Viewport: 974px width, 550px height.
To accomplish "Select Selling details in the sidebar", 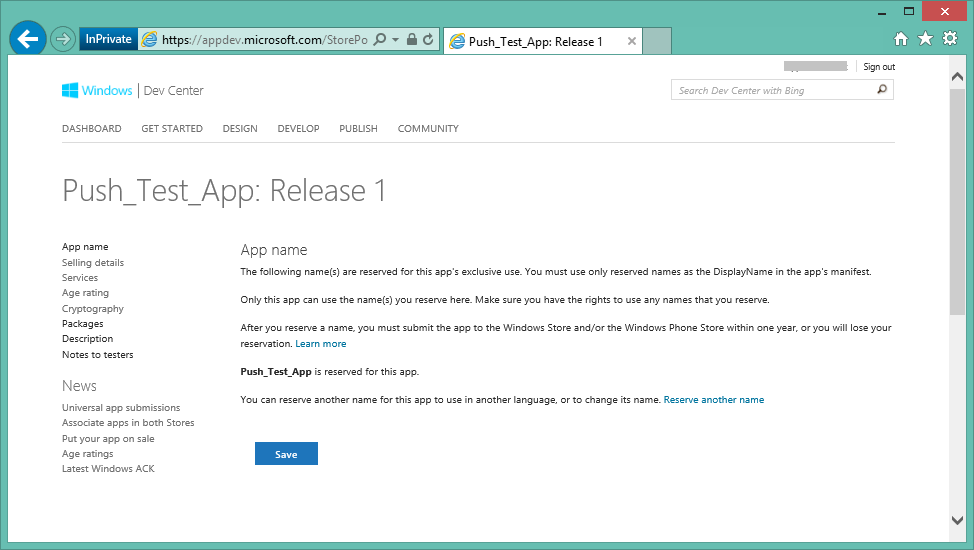I will point(93,262).
